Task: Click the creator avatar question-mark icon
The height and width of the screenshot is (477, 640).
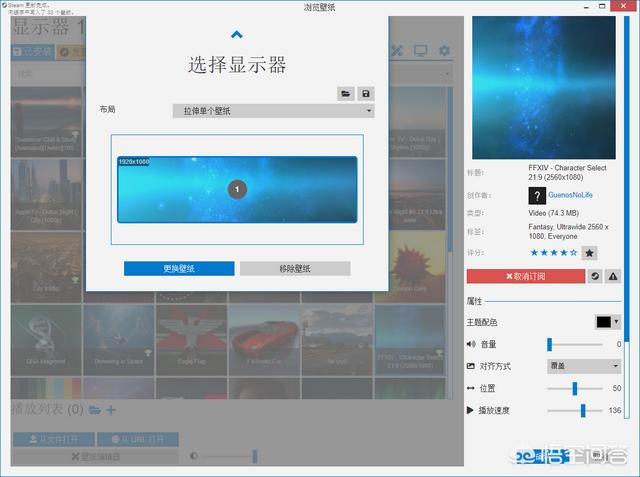Action: [x=537, y=195]
